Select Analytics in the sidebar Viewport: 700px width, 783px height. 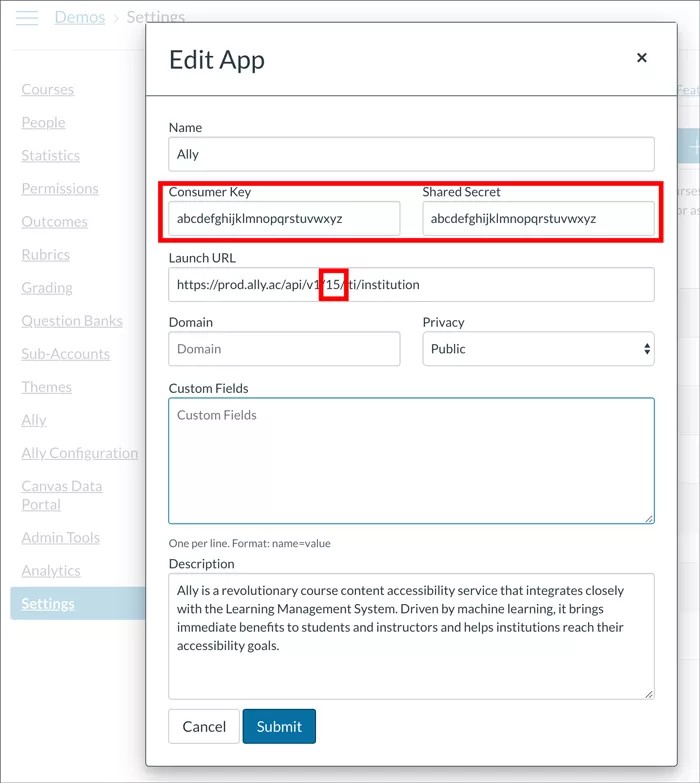coord(51,570)
